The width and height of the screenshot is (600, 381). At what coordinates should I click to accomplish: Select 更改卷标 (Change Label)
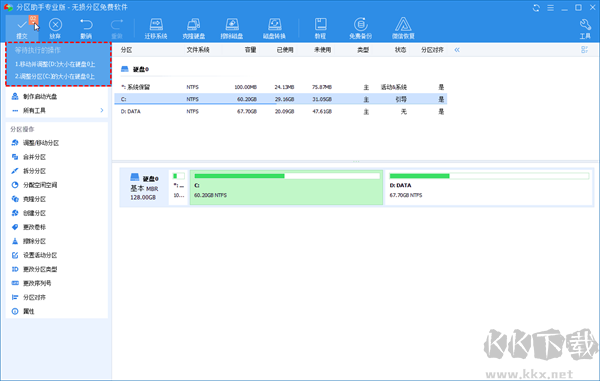pos(34,227)
